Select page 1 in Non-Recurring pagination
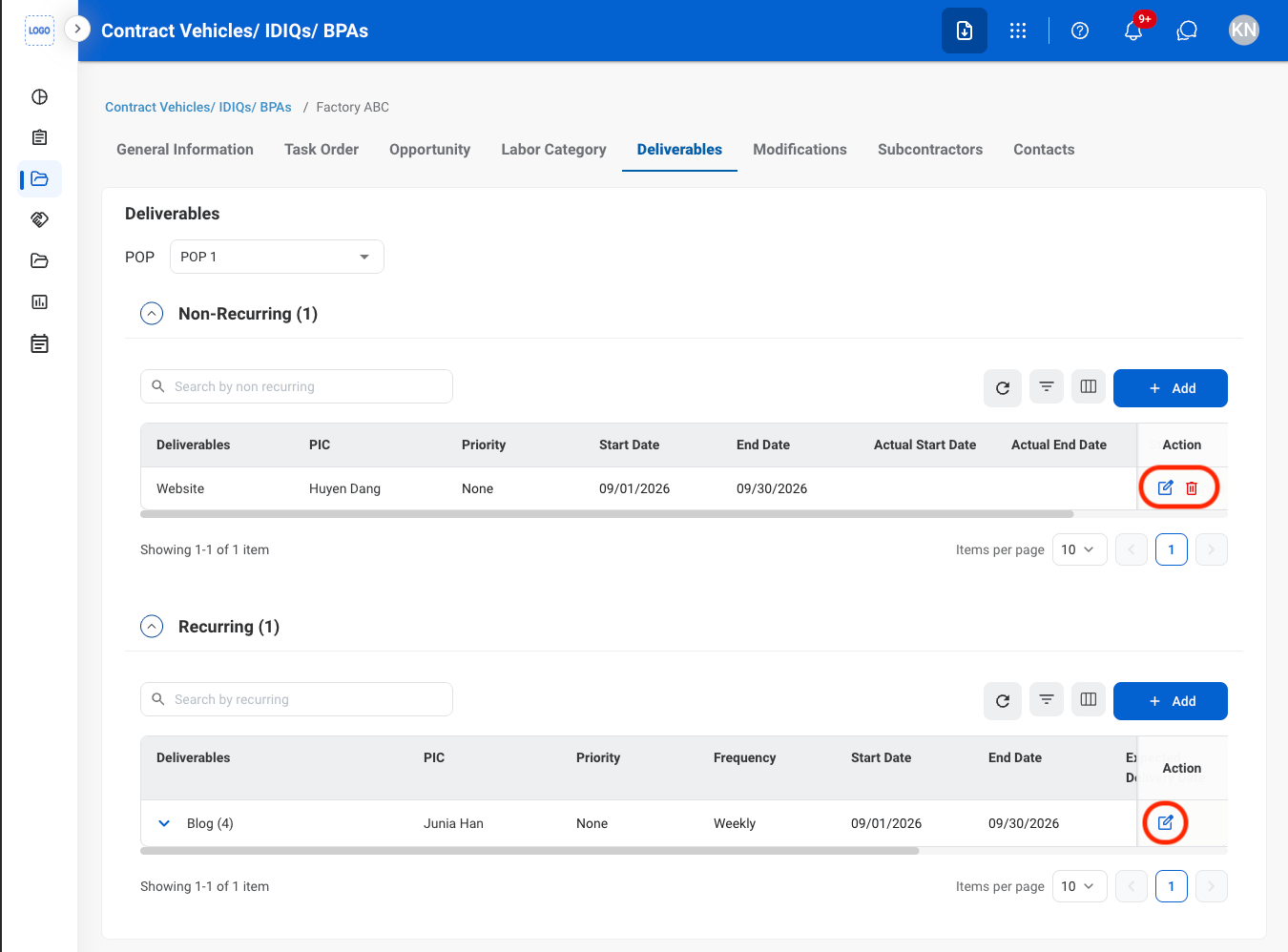Viewport: 1288px width, 952px height. tap(1172, 549)
